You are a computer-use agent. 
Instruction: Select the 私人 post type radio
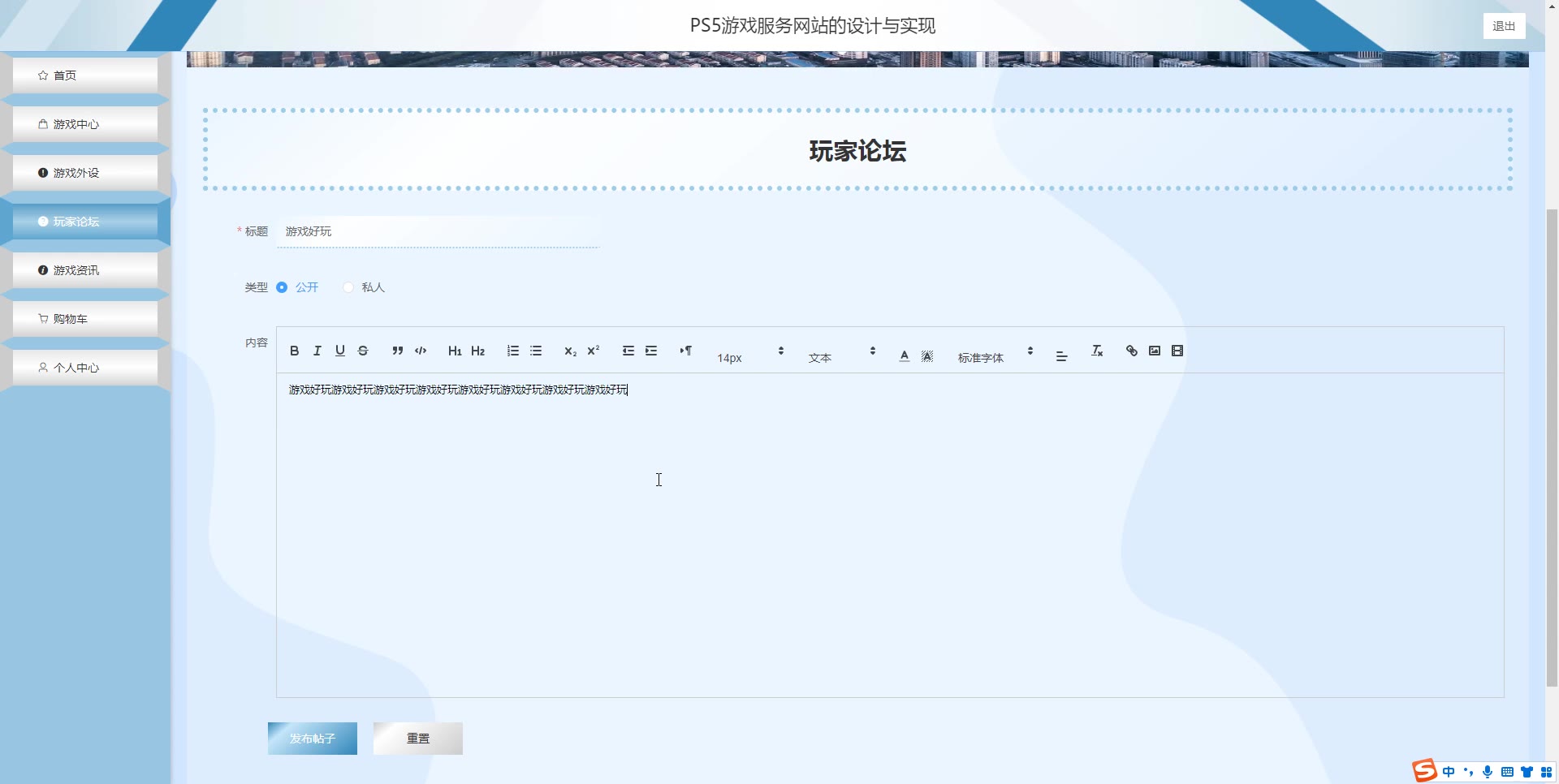(364, 287)
